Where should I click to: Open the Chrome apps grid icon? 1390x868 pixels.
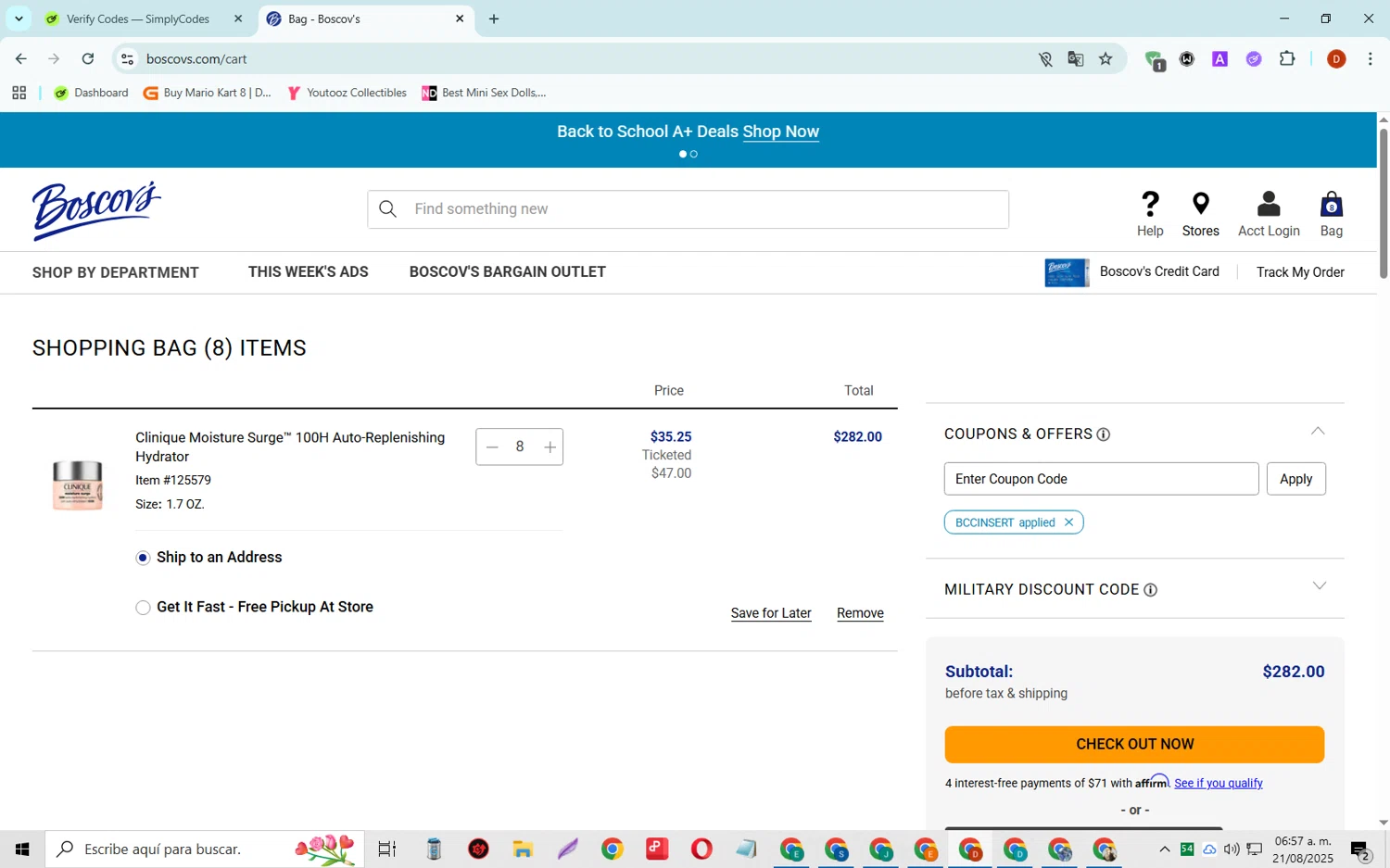click(19, 93)
